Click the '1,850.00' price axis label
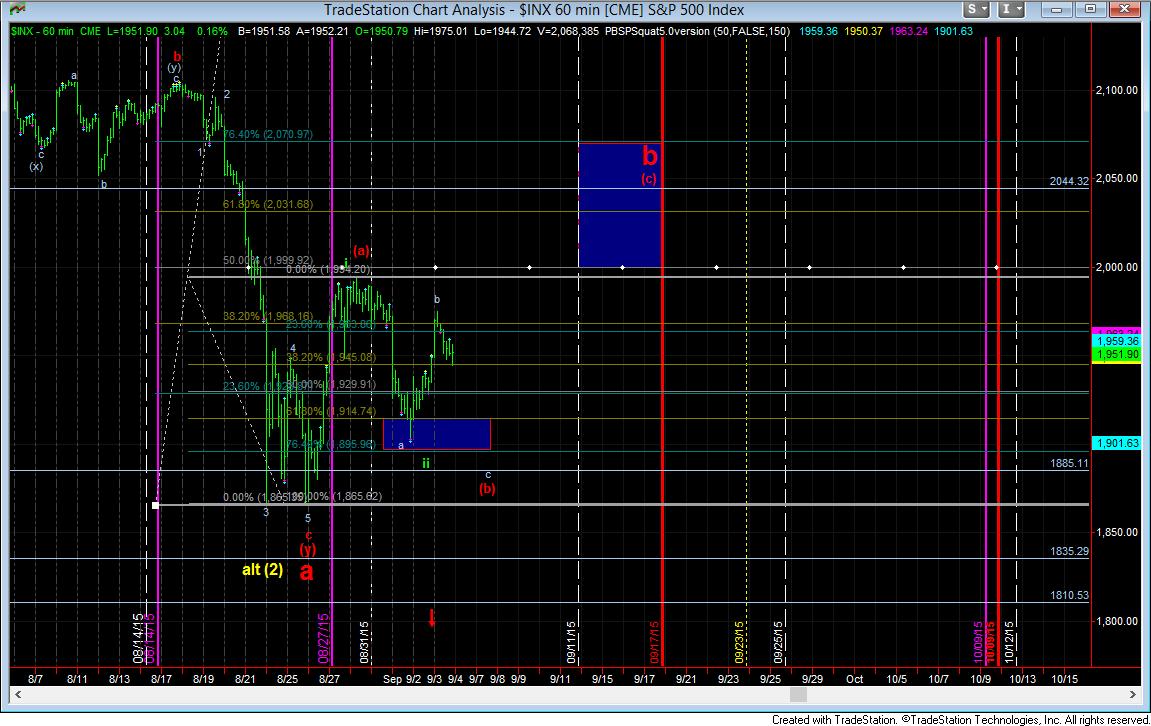The image size is (1151, 726). tap(1116, 532)
